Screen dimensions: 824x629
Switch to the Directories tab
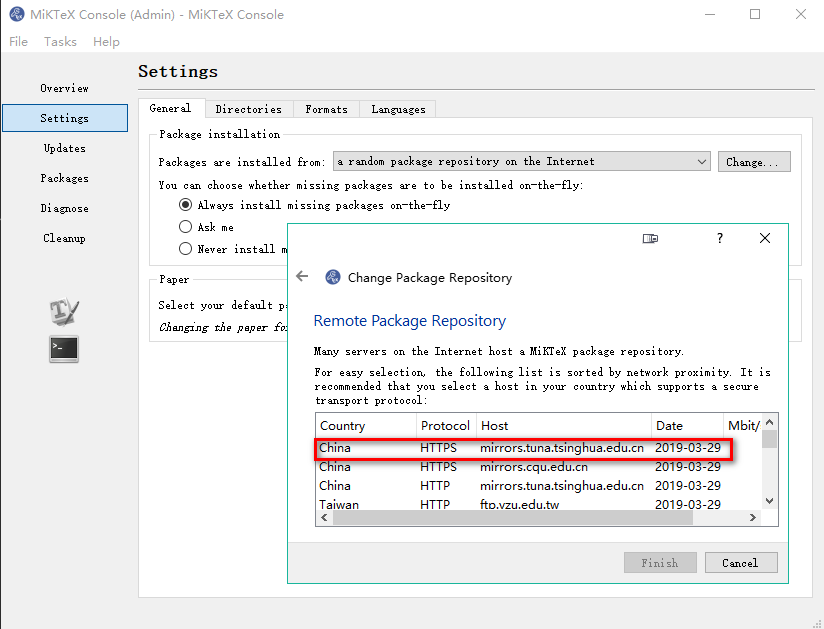249,109
